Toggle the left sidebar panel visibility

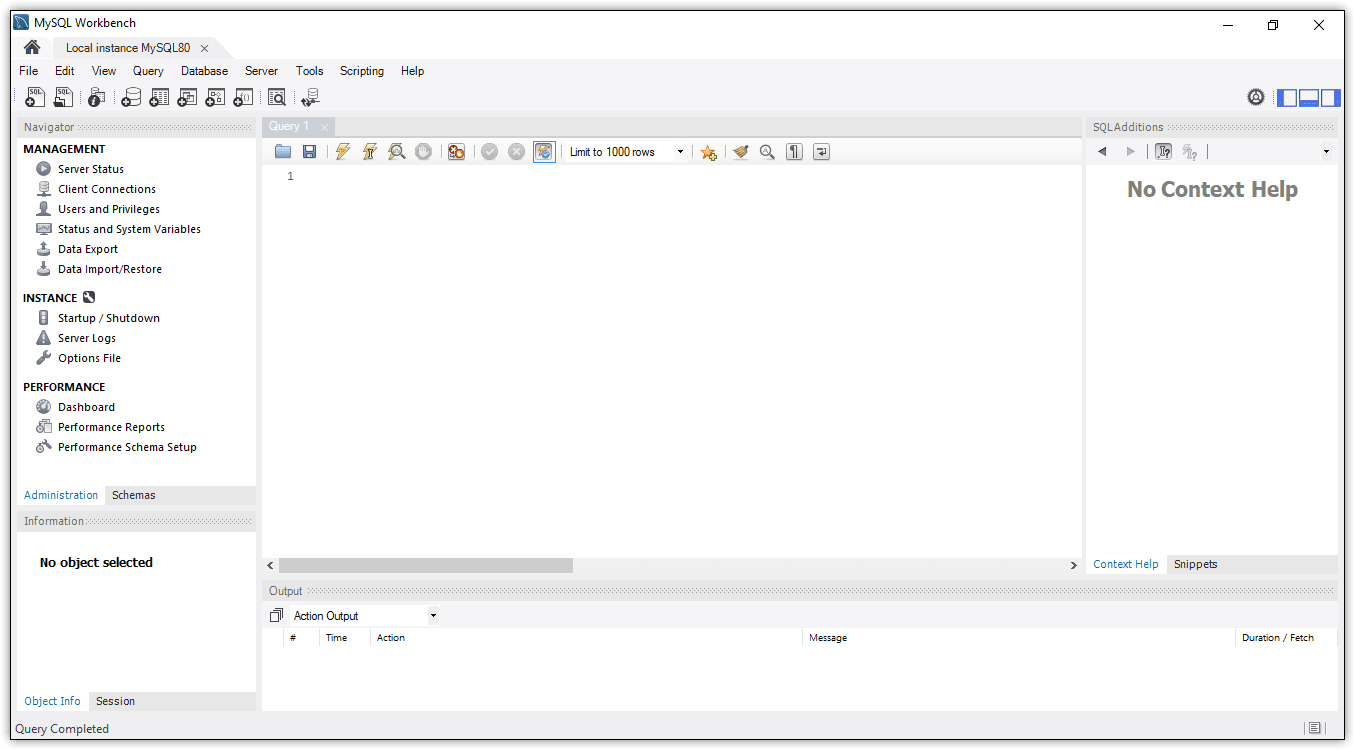pos(1287,98)
